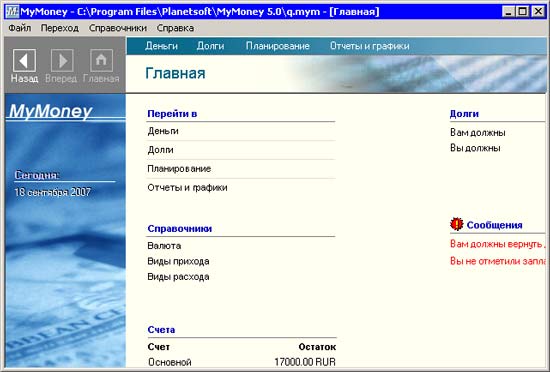Open the Файл menu
Viewport: 550px width, 372px height.
coord(20,28)
